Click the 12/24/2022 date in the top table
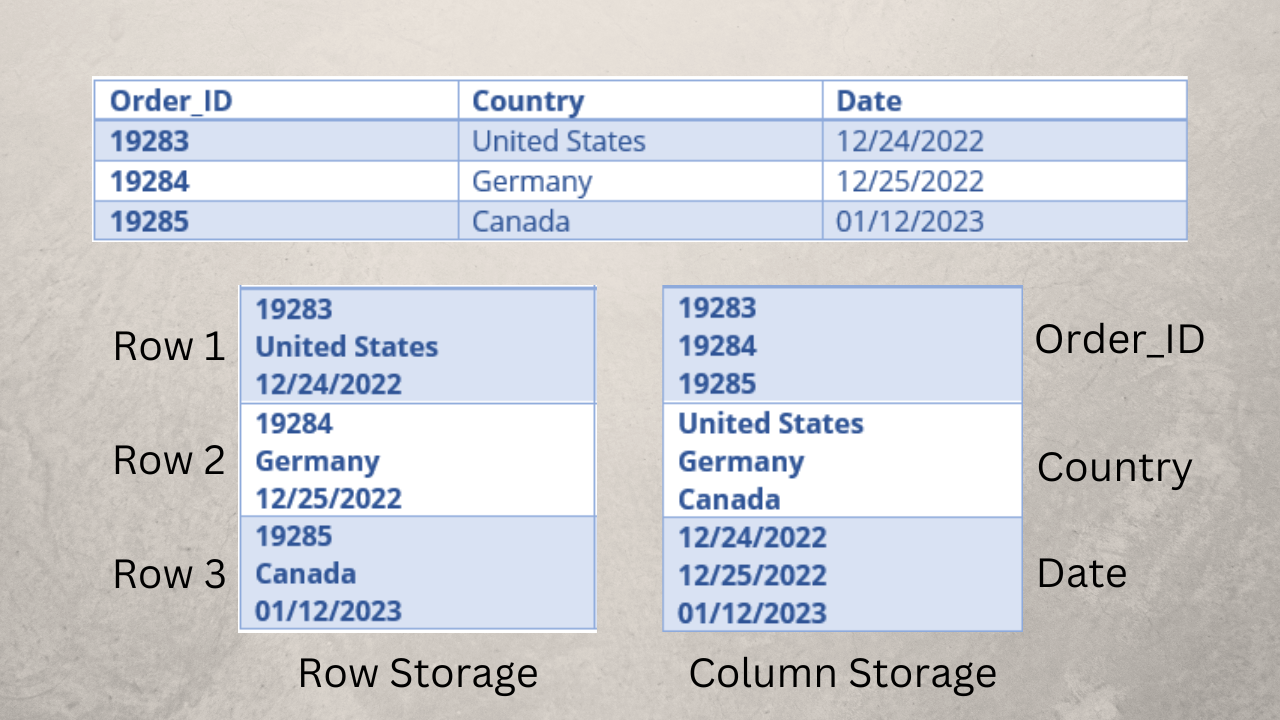The width and height of the screenshot is (1280, 720). [910, 141]
